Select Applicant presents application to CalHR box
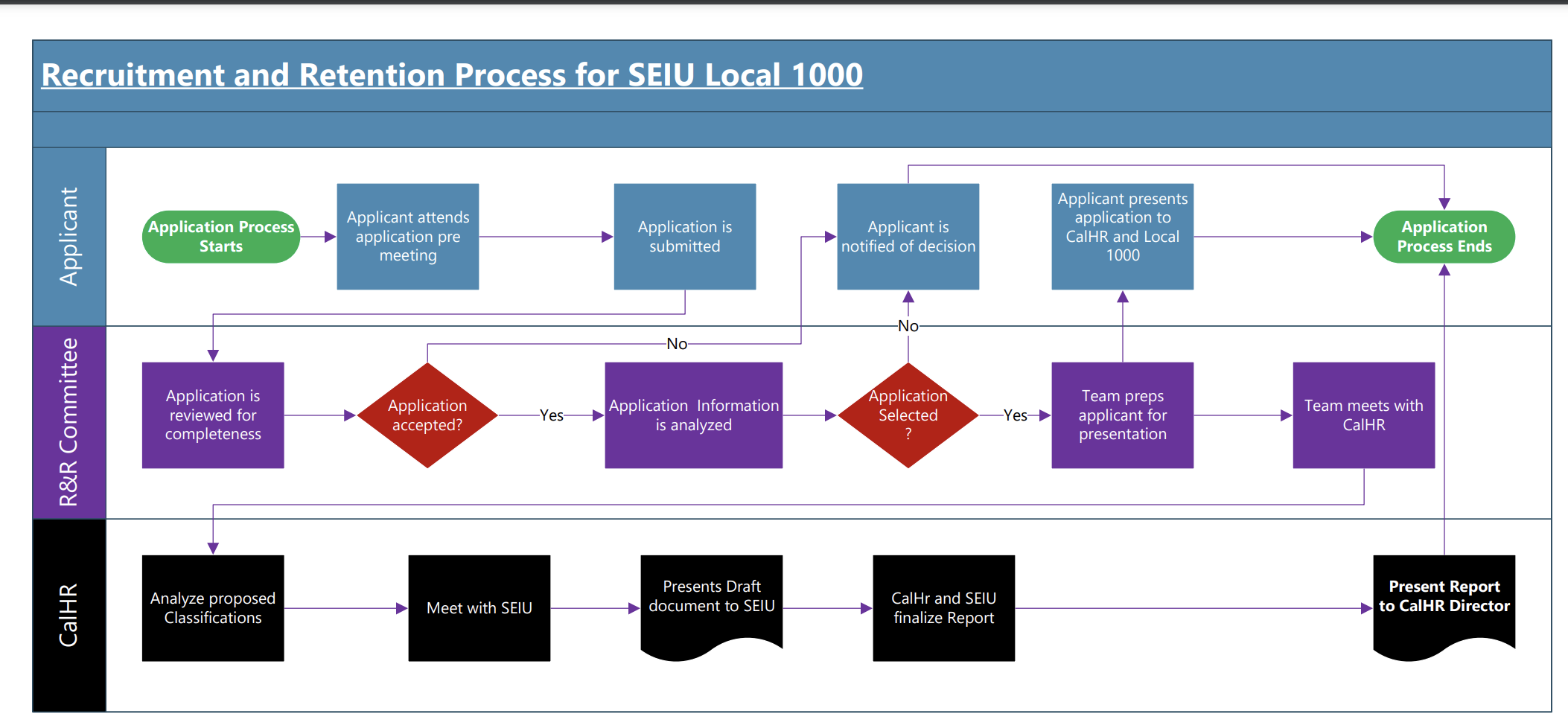The image size is (1568, 728). [x=1123, y=237]
